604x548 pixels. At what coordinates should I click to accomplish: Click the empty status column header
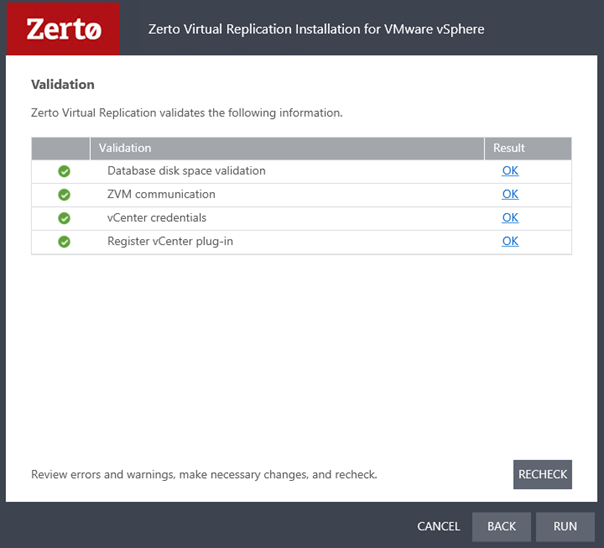point(60,148)
